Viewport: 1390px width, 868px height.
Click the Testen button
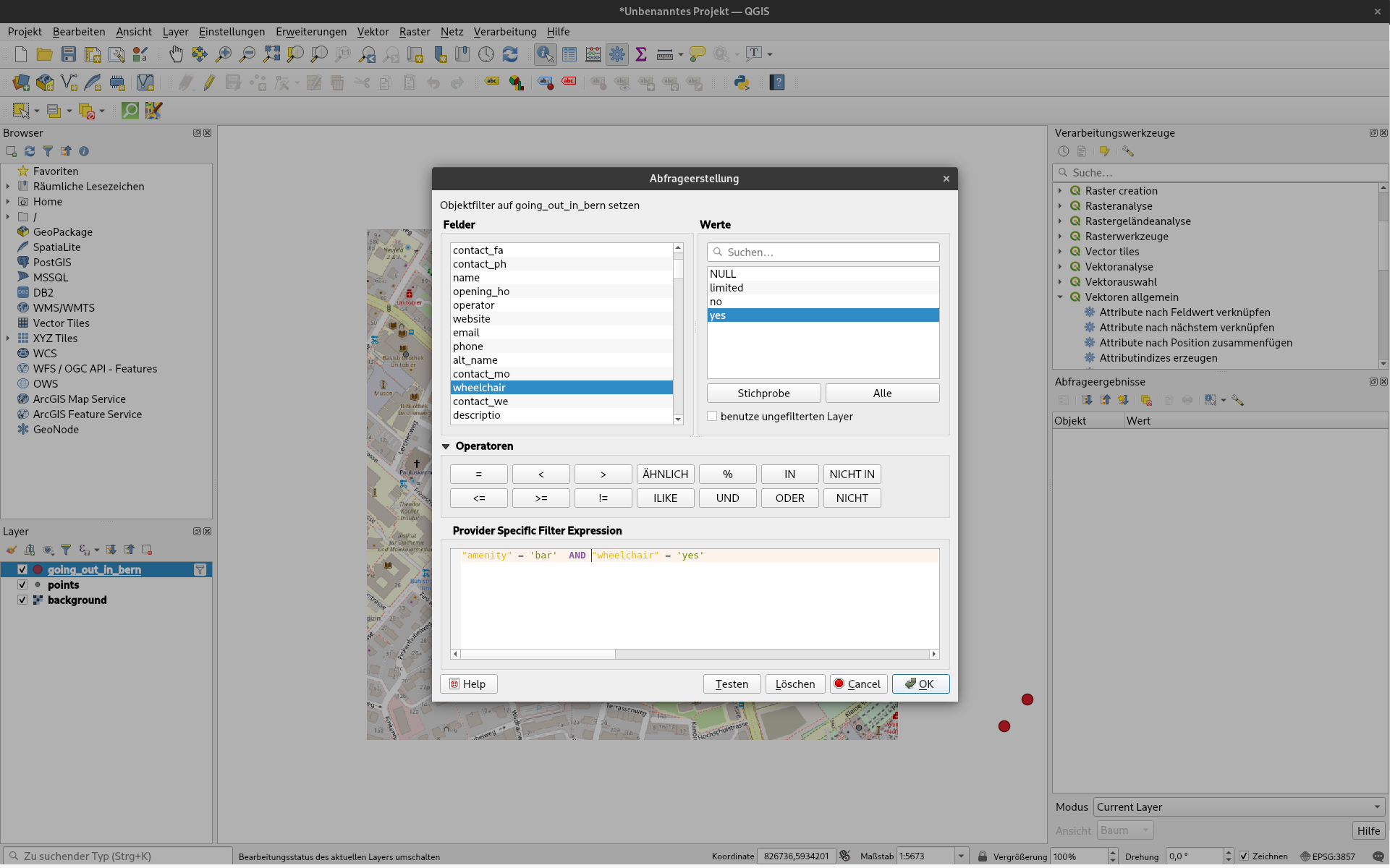click(x=732, y=684)
